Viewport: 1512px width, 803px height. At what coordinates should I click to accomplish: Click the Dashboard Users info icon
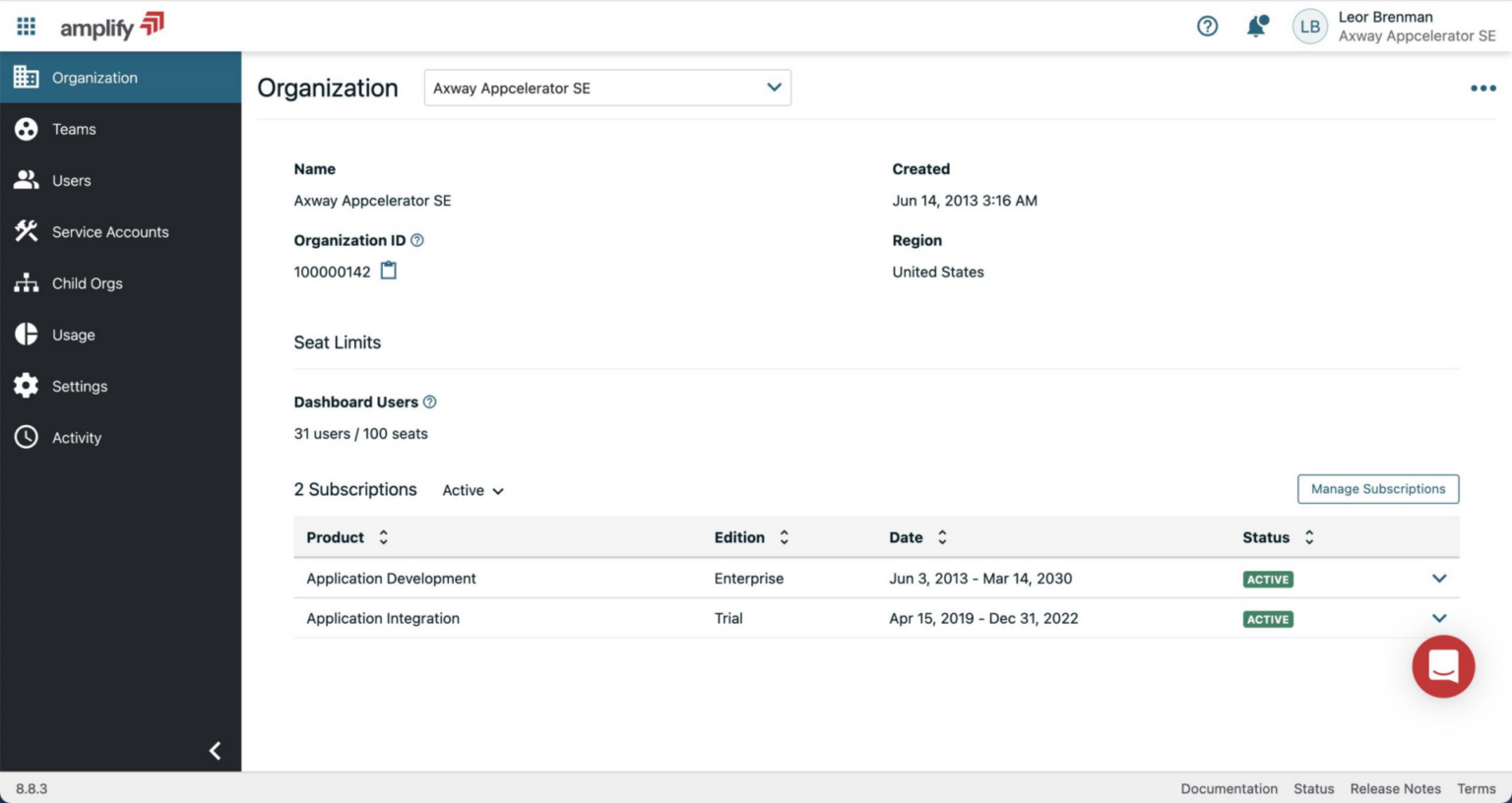click(x=430, y=401)
